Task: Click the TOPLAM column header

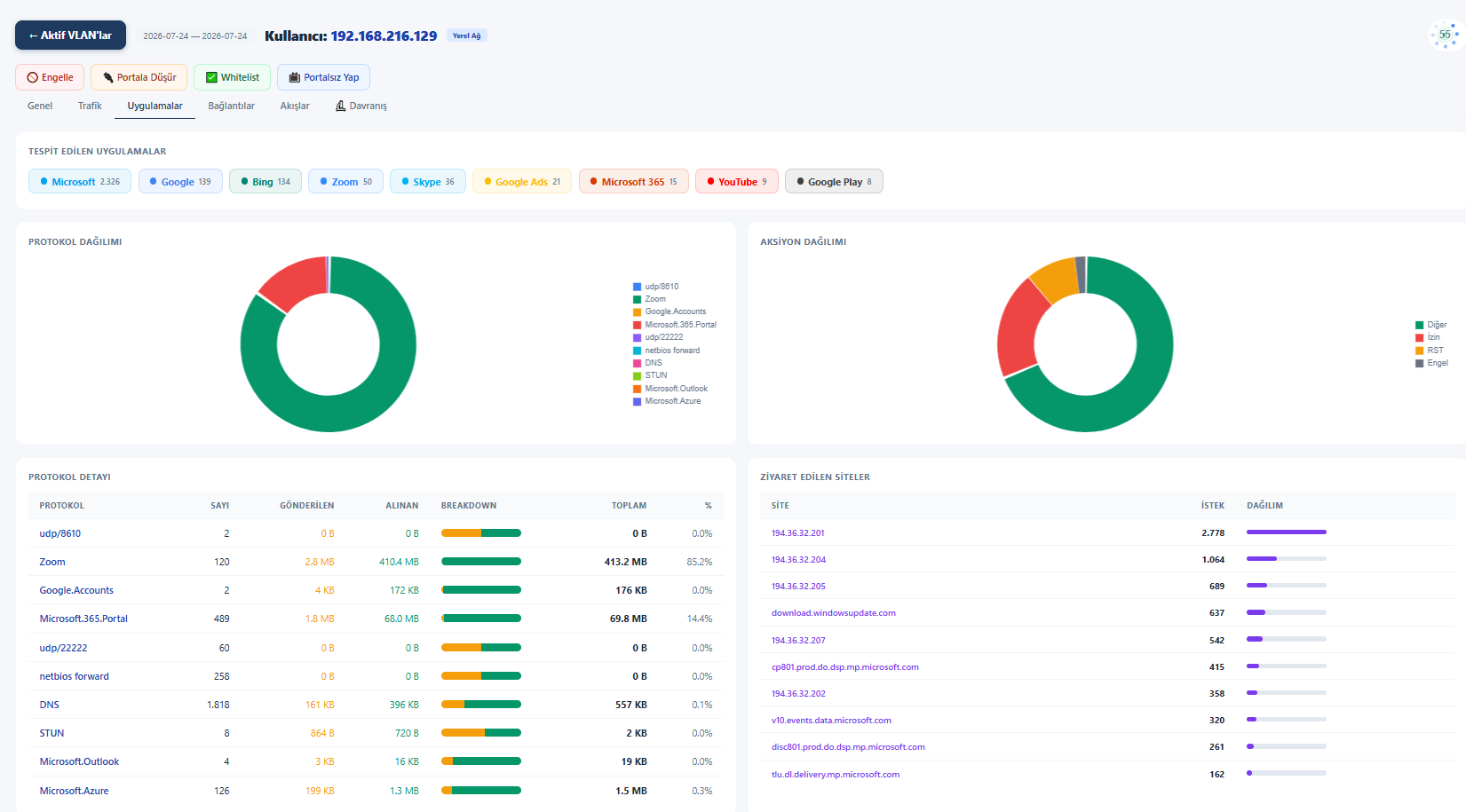Action: 629,506
